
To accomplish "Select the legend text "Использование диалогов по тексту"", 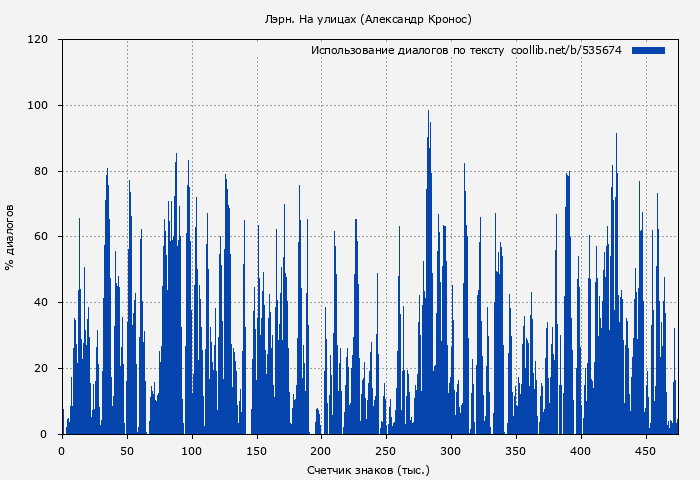I will [407, 50].
